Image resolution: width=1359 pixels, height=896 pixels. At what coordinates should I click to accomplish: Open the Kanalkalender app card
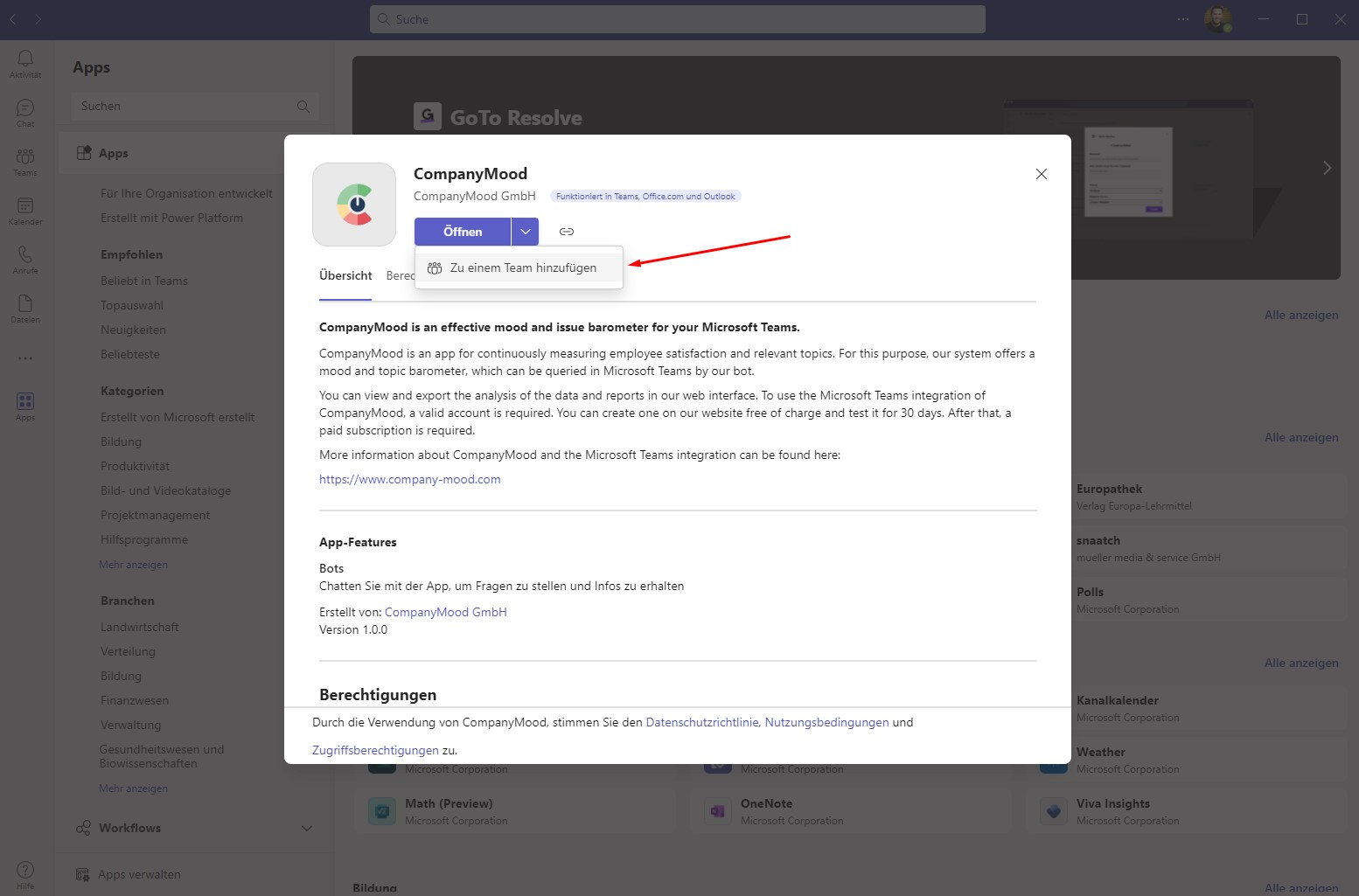[1209, 708]
